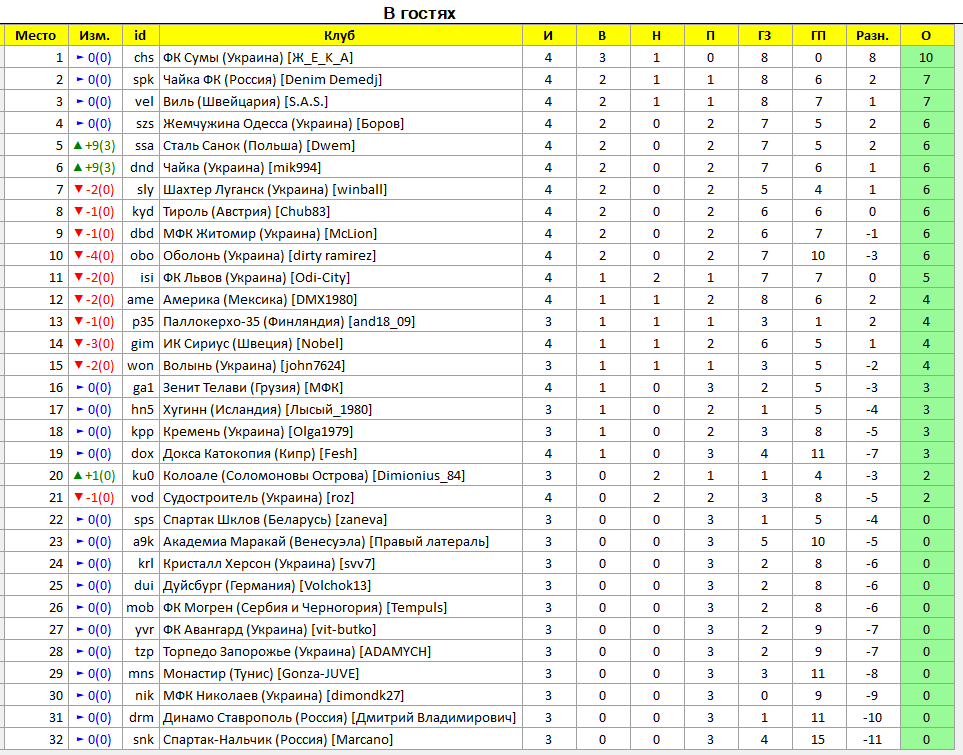Select the cell 'Оболонь (Украина) [dirty ramirez]'

tap(341, 256)
